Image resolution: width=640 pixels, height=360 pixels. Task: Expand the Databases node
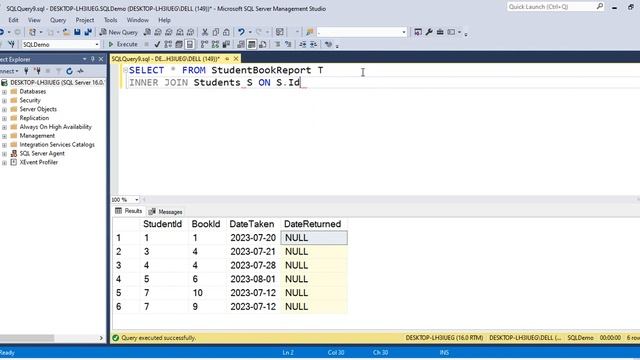(4, 92)
